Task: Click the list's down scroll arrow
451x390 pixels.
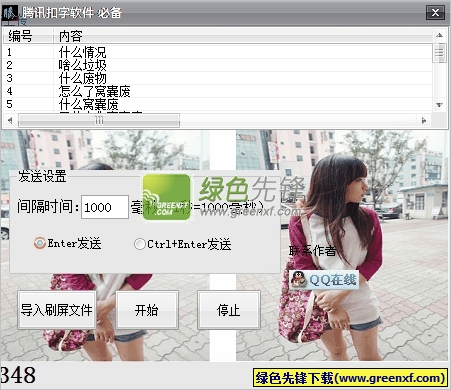Action: tap(439, 105)
